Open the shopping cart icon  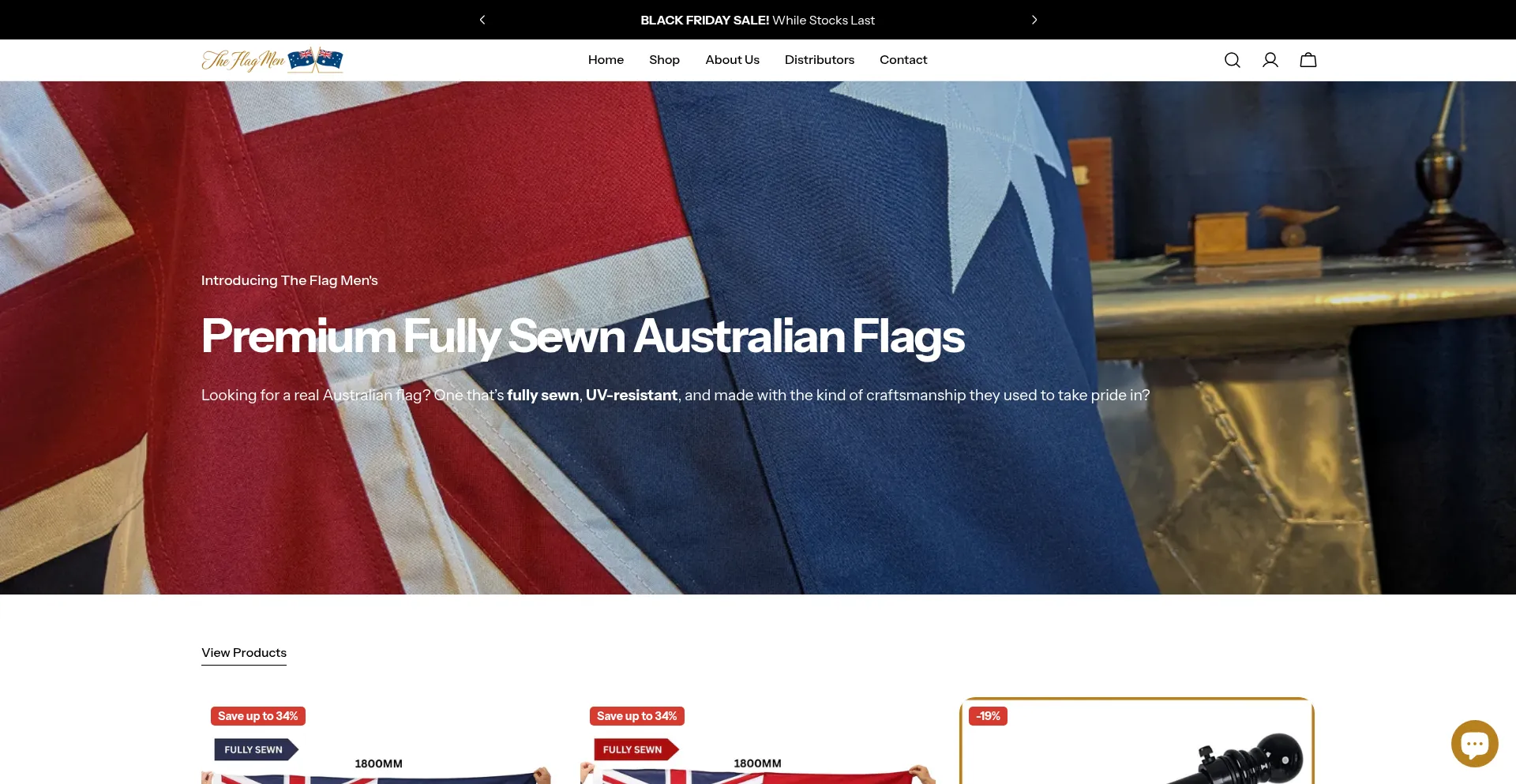point(1308,60)
